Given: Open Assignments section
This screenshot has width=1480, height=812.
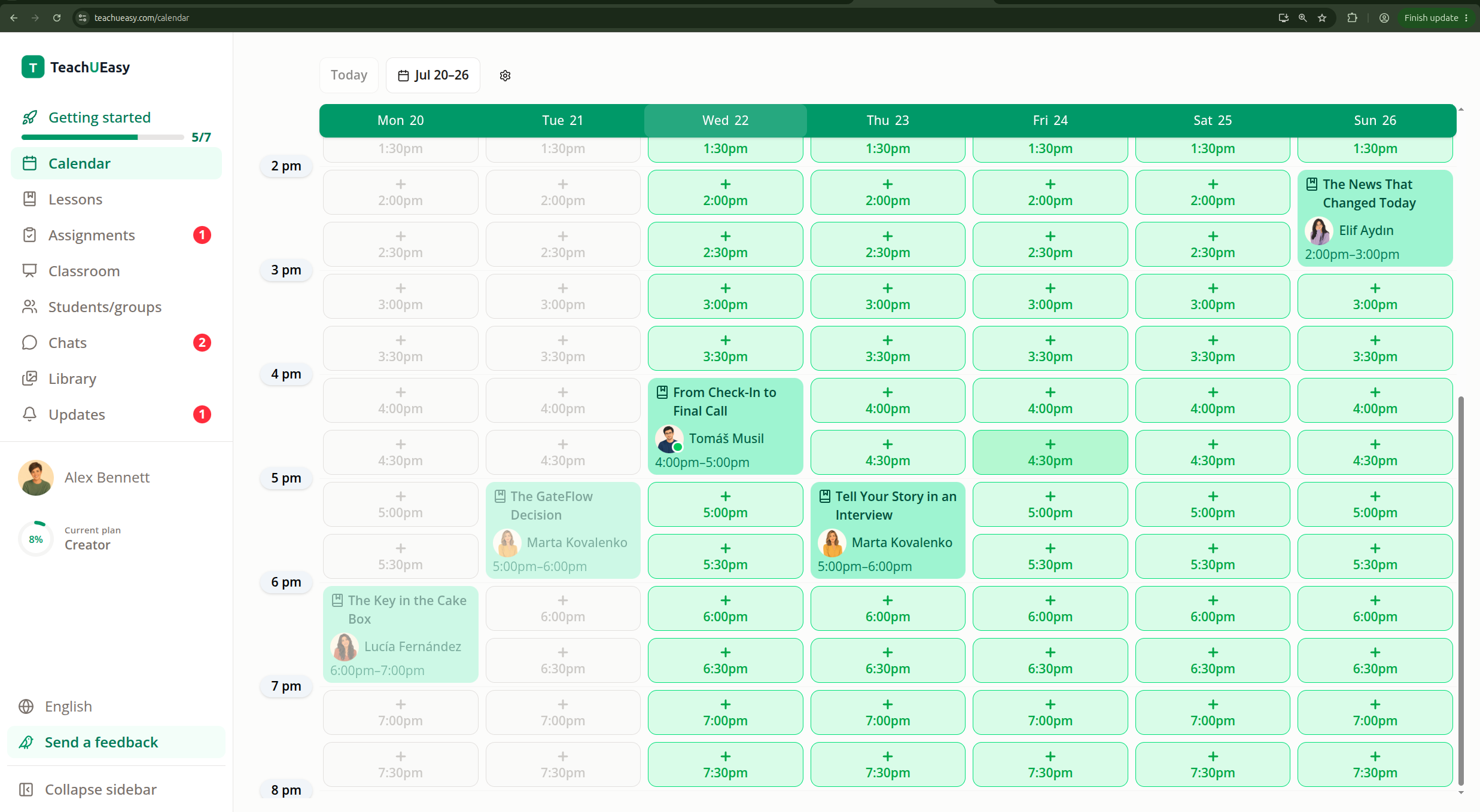Looking at the screenshot, I should click(116, 235).
